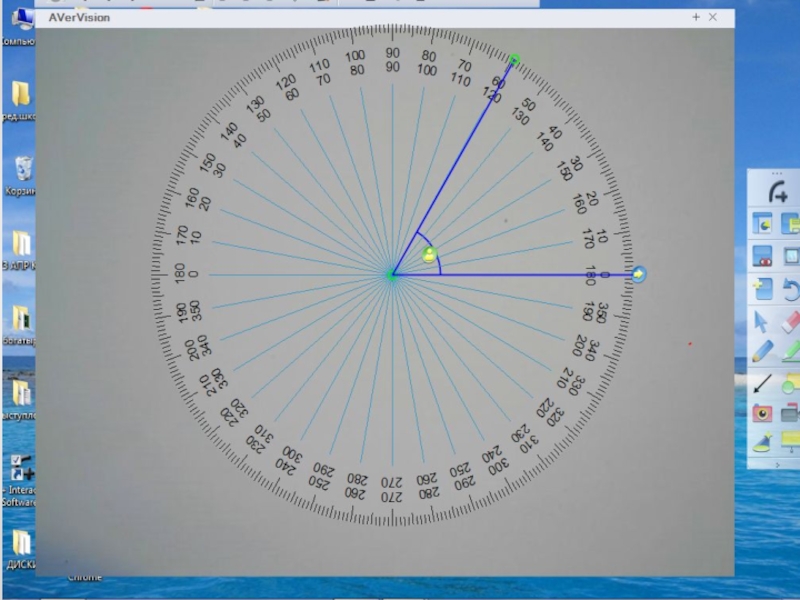The image size is (800, 600).
Task: Click the green protractor center vertex
Action: (x=392, y=275)
